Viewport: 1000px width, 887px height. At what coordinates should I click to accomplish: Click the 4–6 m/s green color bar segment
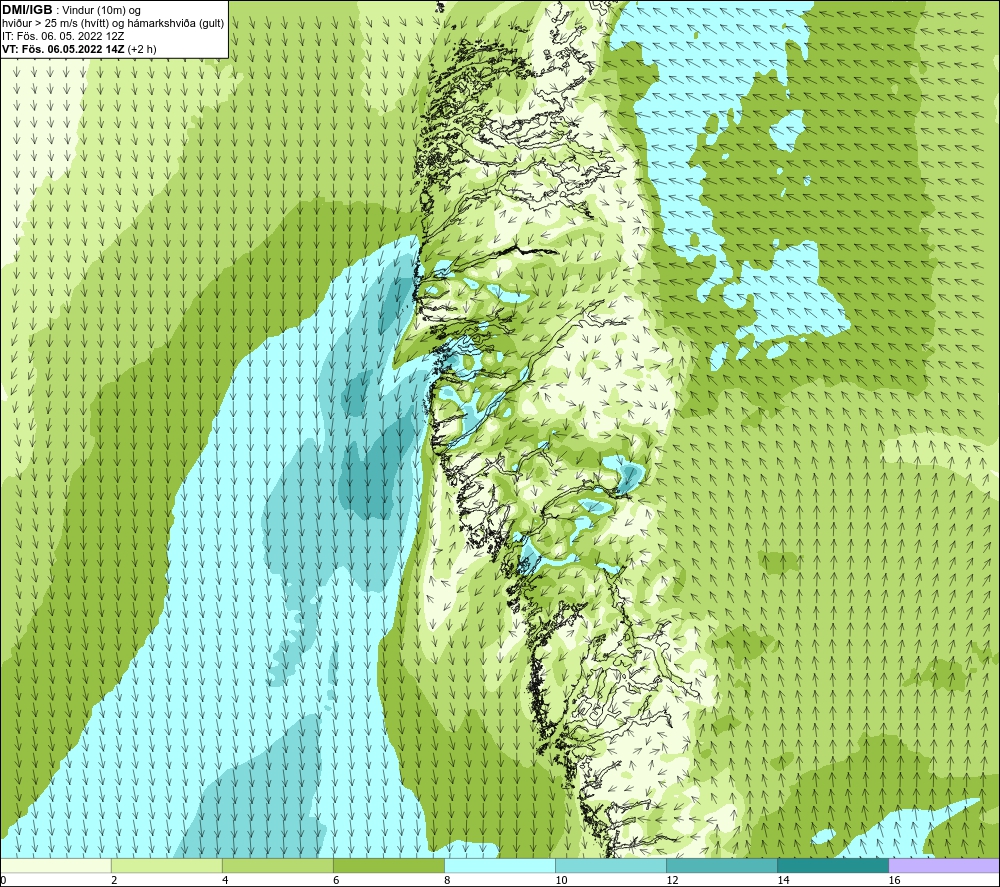click(278, 865)
